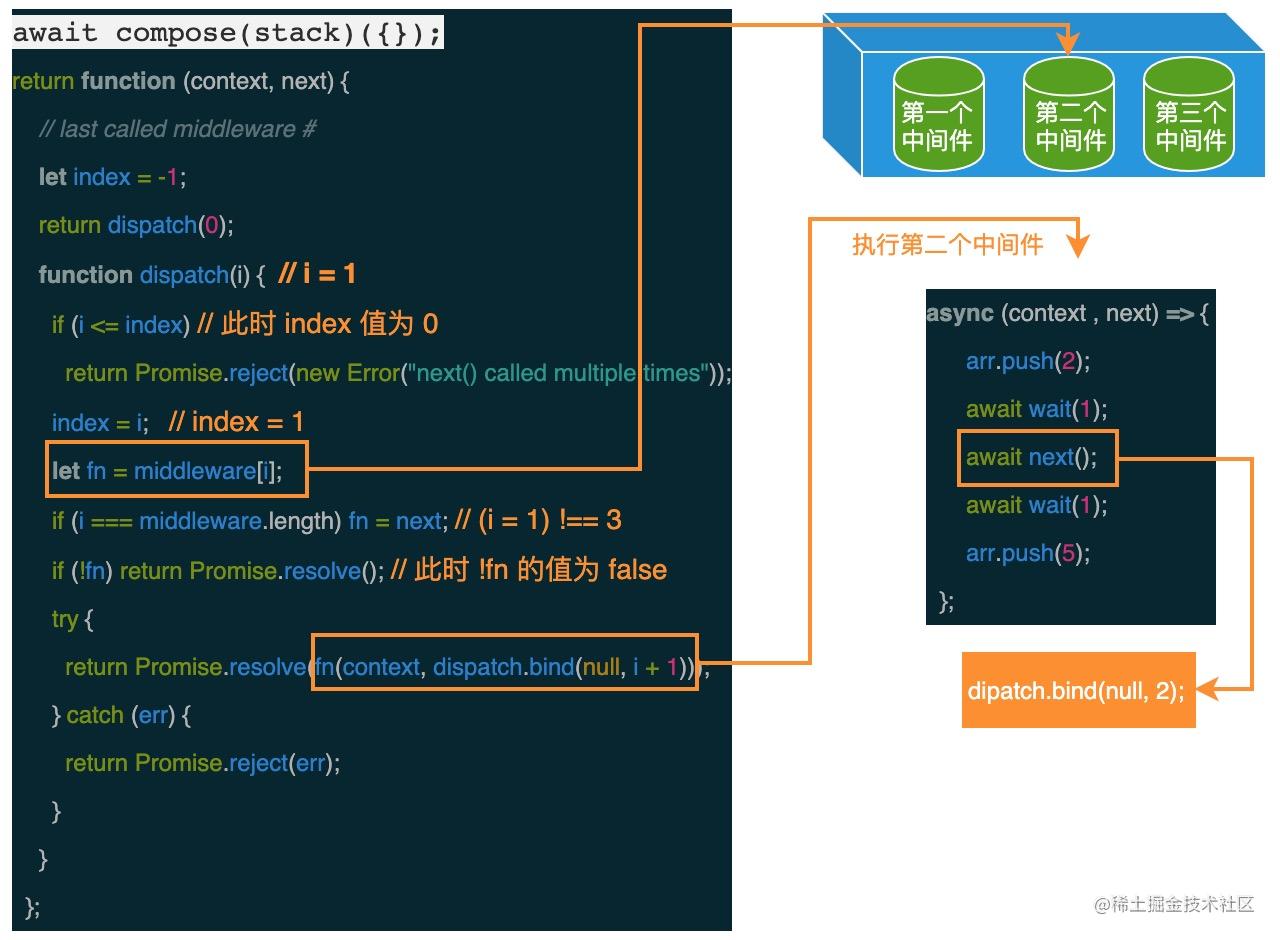Click the orange "// index = 1" comment
This screenshot has height=940, width=1280.
236,421
